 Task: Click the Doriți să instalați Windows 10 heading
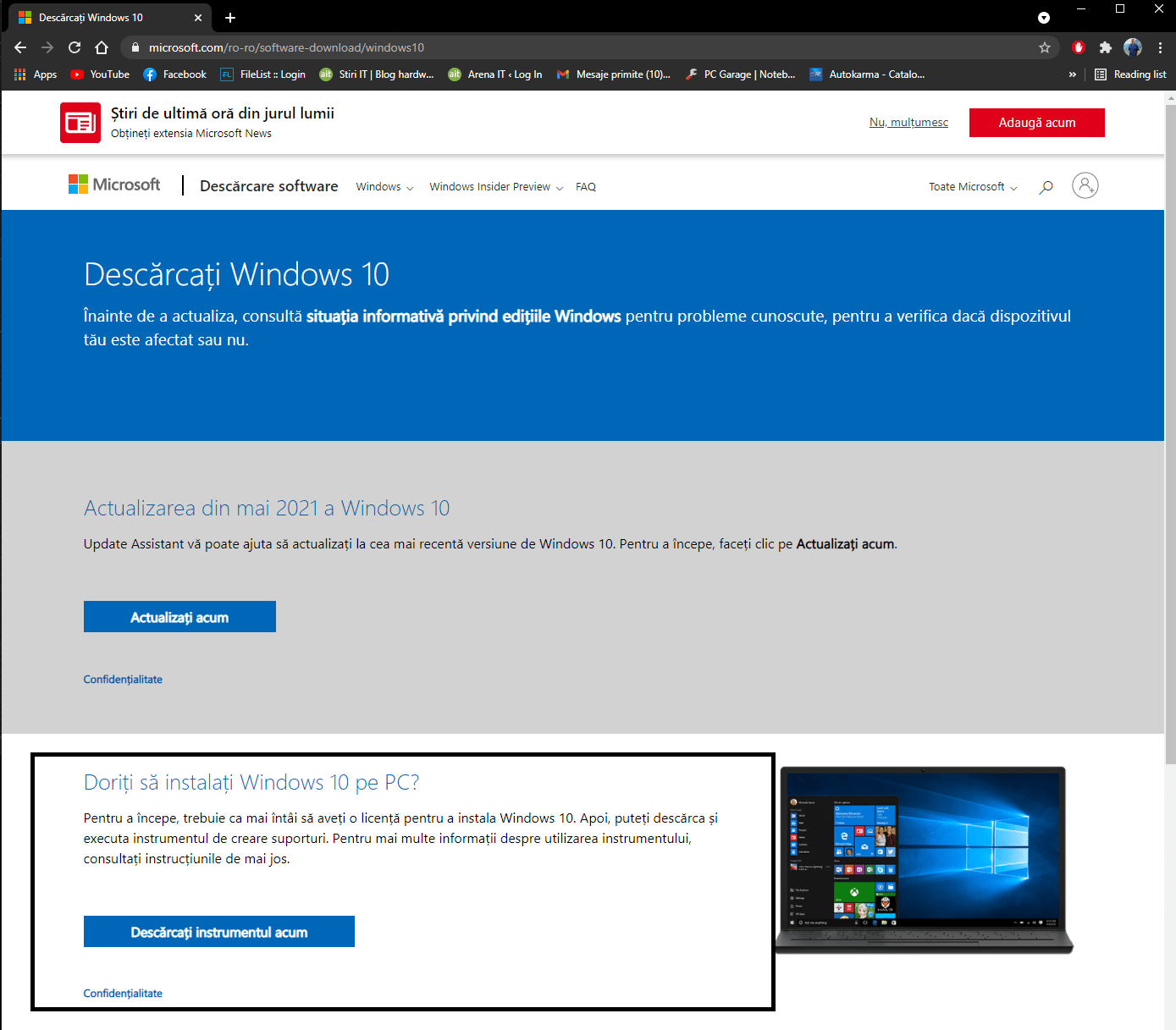(251, 782)
